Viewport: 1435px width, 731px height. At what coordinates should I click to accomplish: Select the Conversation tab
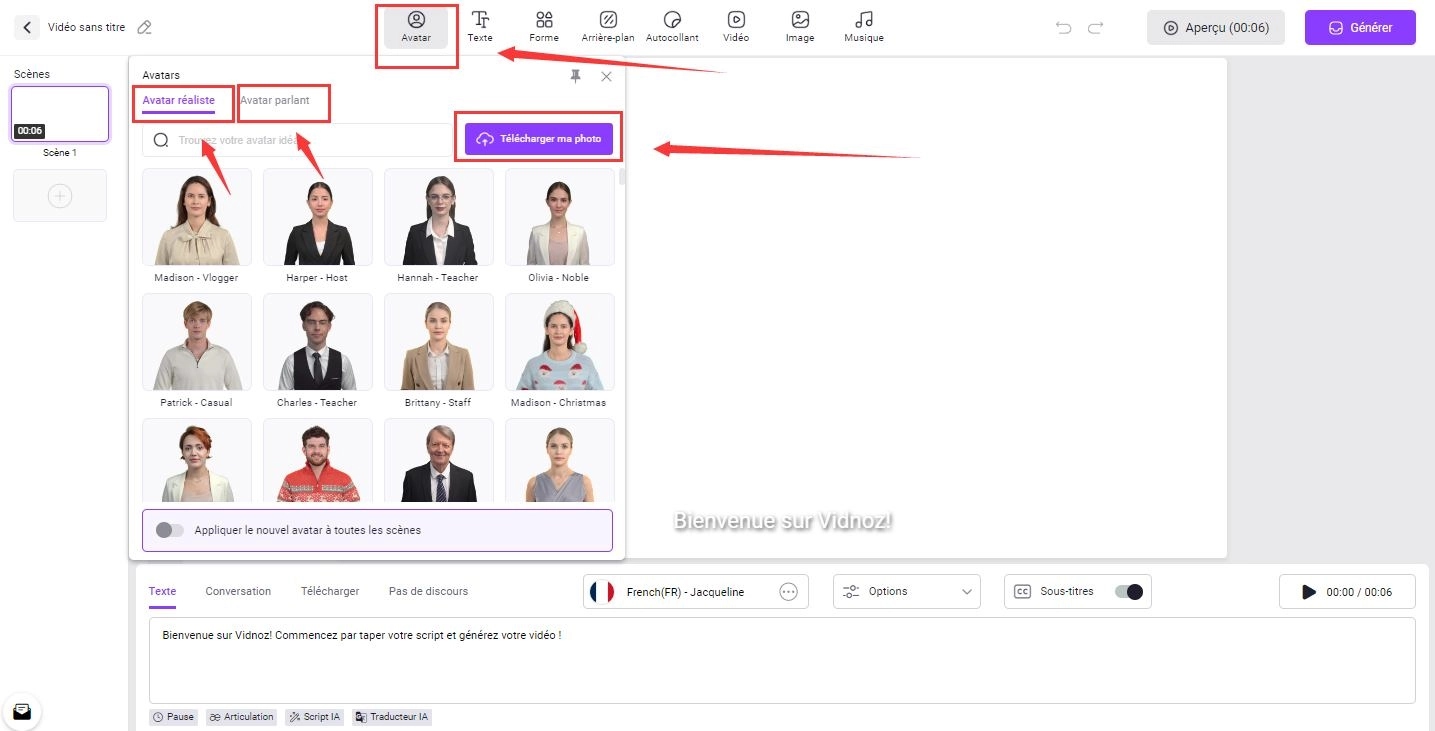(238, 591)
